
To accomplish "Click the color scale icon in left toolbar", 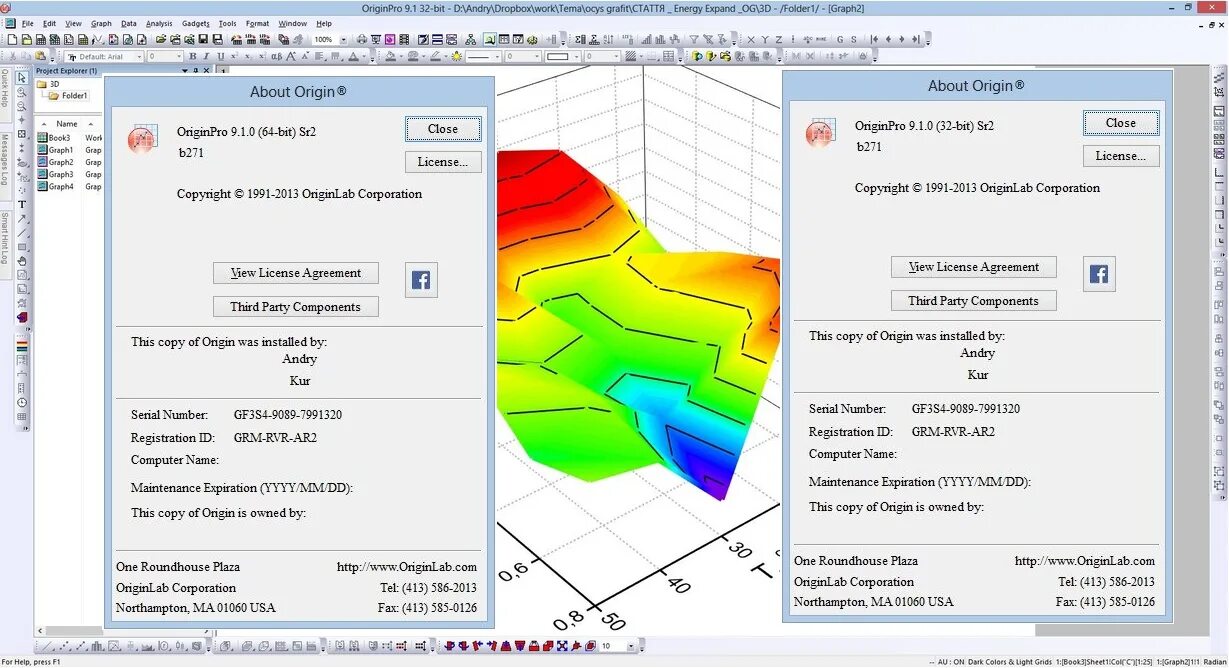I will [22, 344].
